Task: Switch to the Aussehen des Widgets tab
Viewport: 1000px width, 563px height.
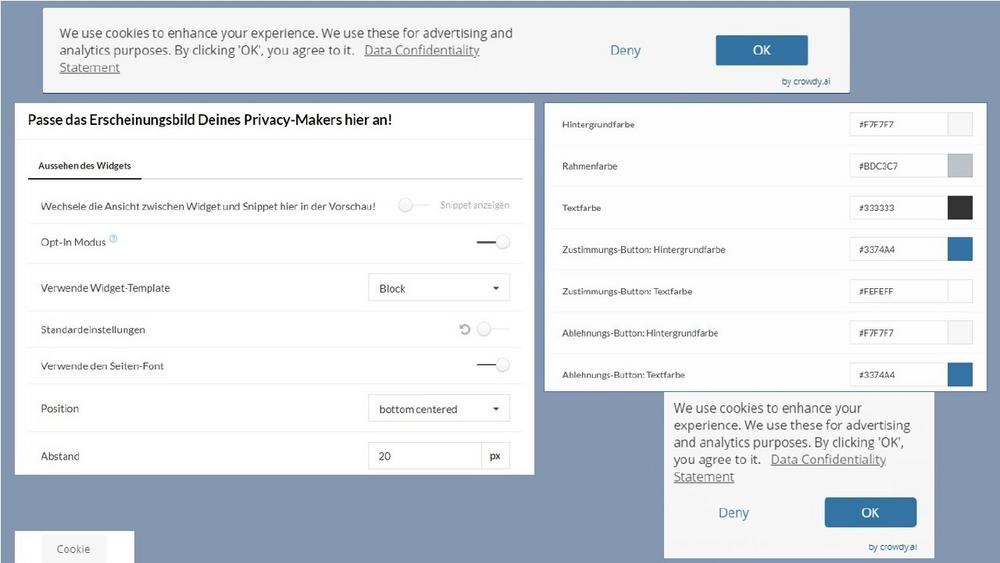Action: click(x=85, y=165)
